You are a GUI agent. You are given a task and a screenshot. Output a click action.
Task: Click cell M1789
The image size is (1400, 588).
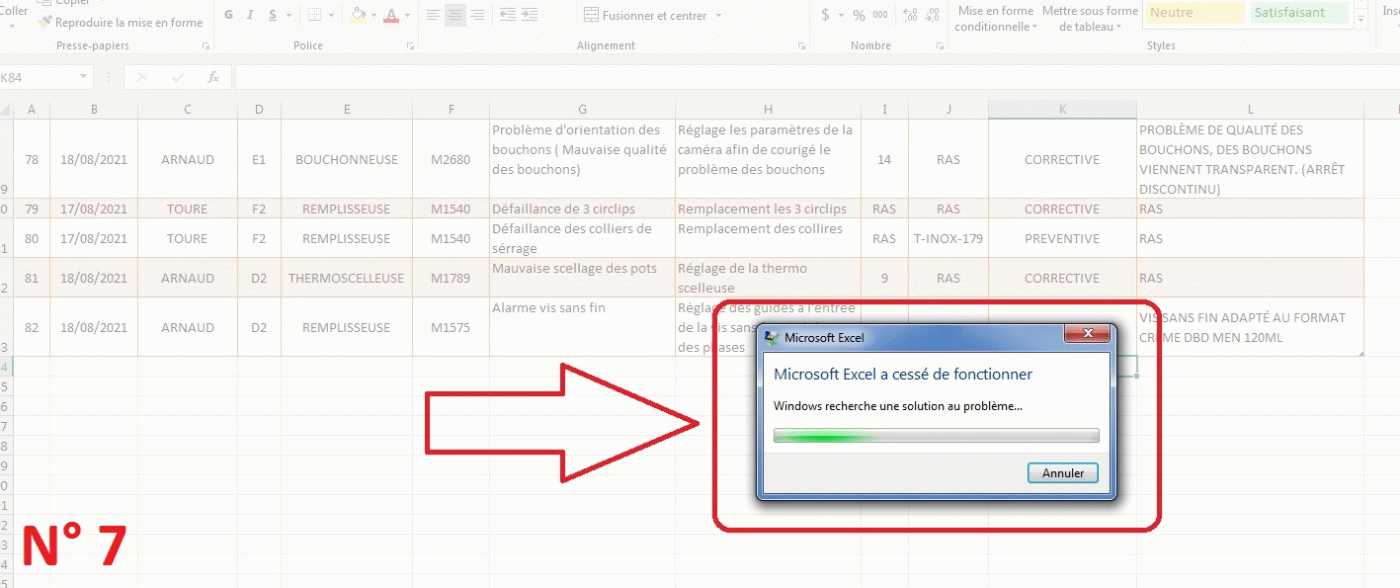pos(450,278)
